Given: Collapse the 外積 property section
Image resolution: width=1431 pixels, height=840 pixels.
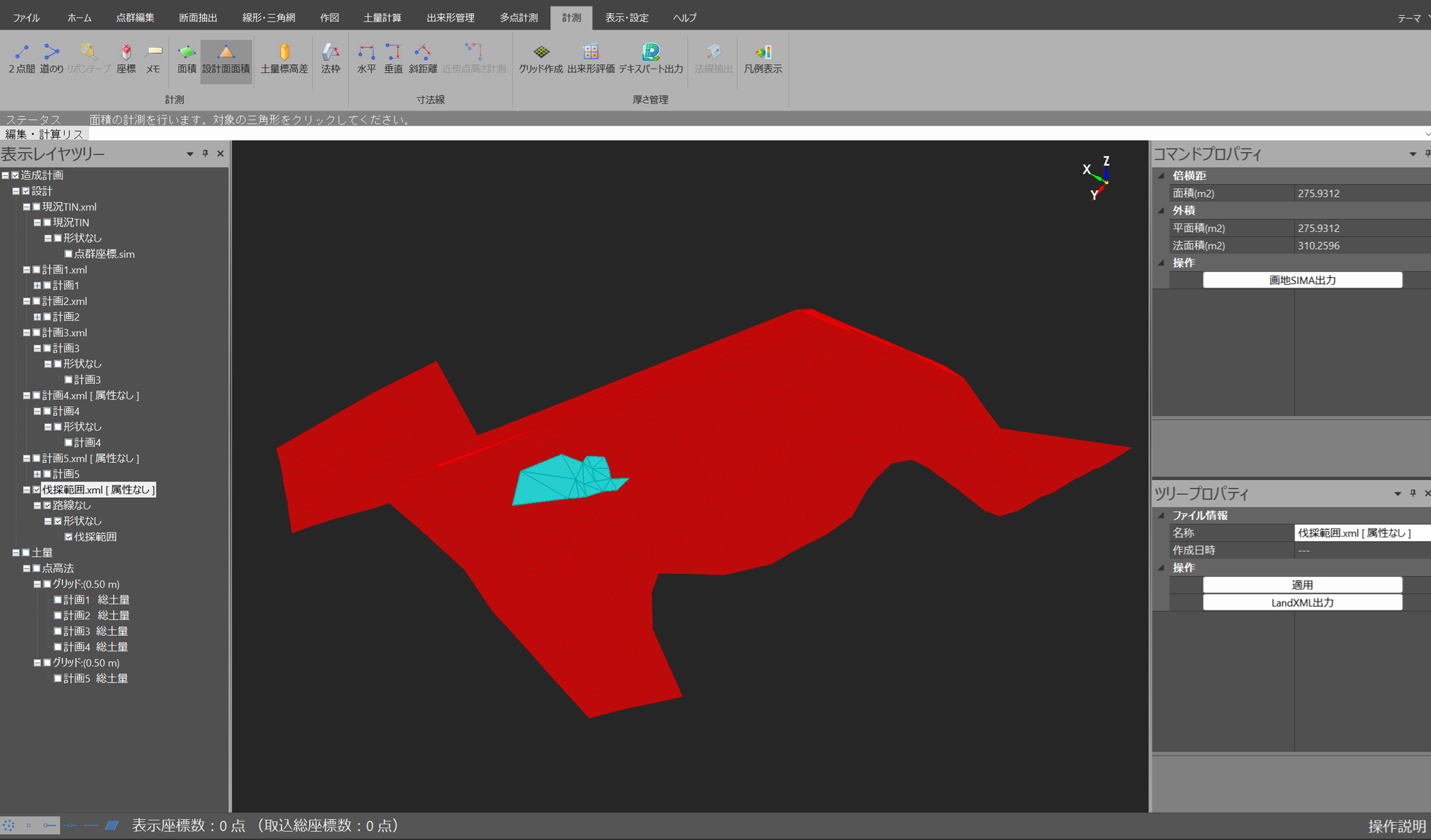Looking at the screenshot, I should [x=1161, y=211].
